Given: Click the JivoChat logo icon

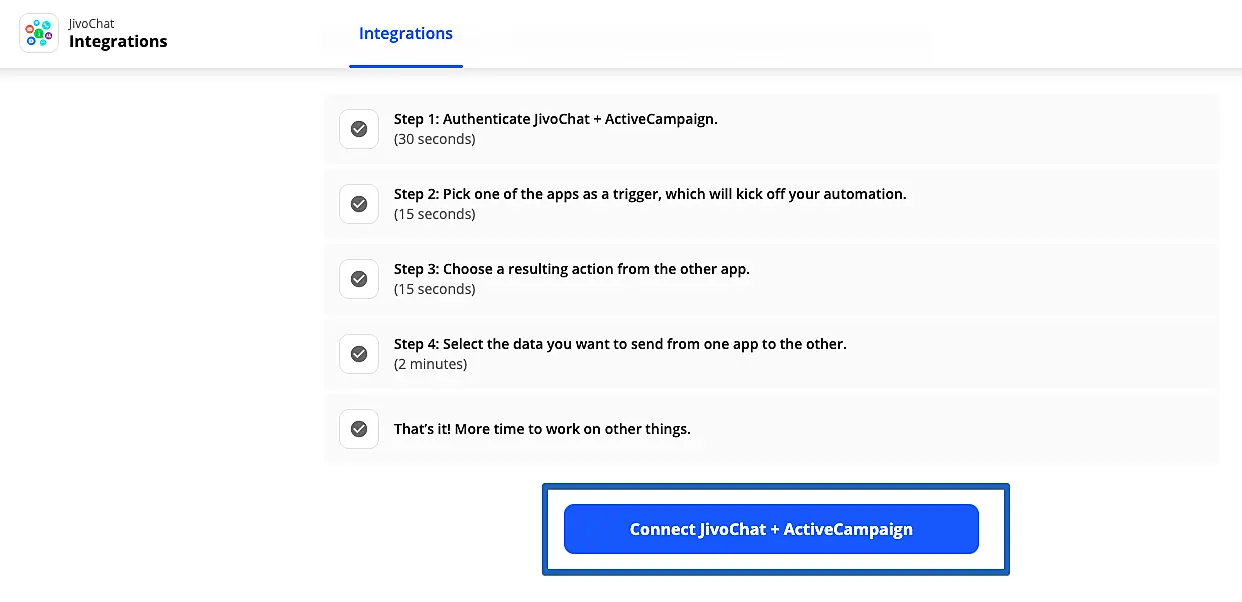Looking at the screenshot, I should point(39,33).
